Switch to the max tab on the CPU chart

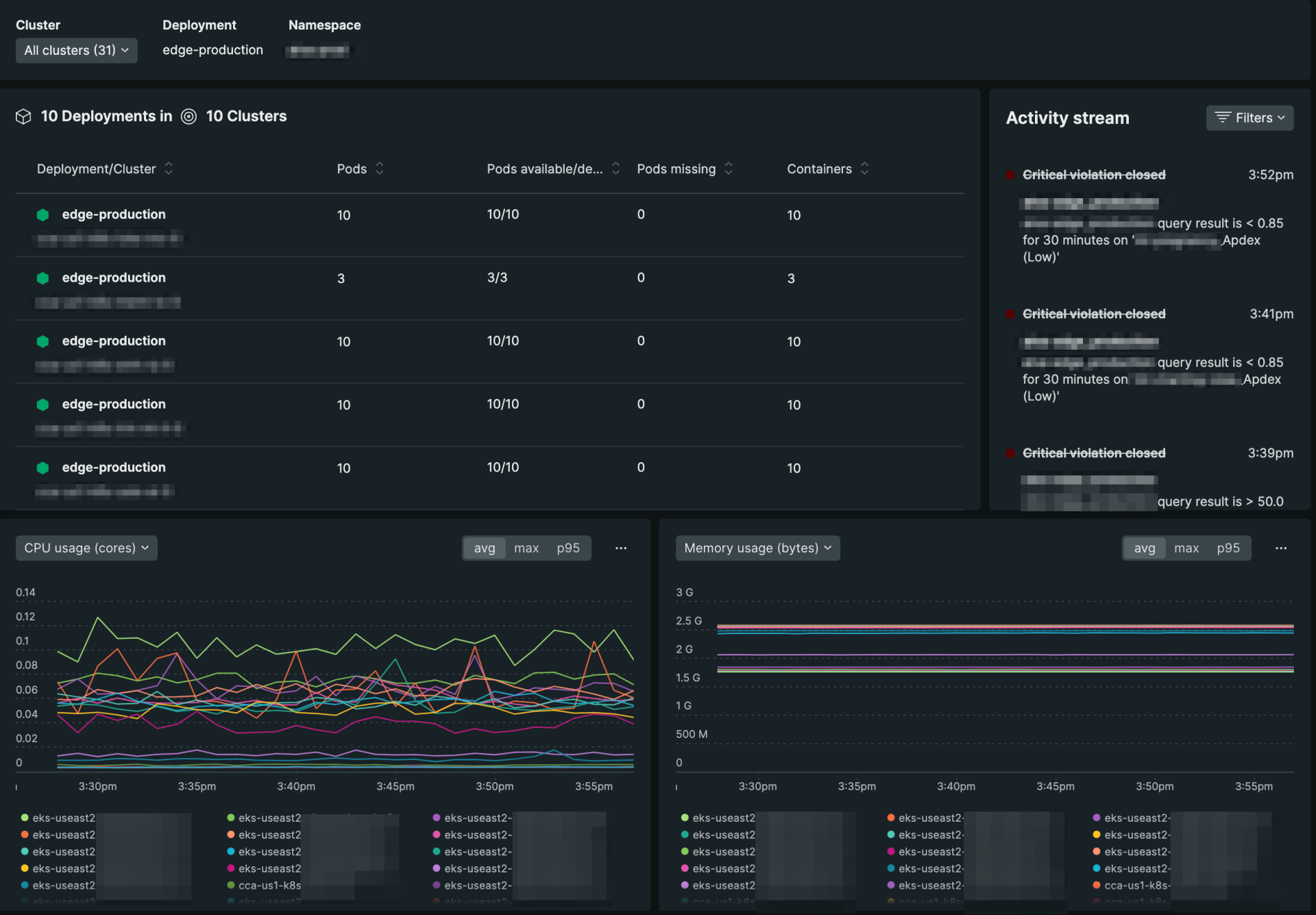pos(526,548)
